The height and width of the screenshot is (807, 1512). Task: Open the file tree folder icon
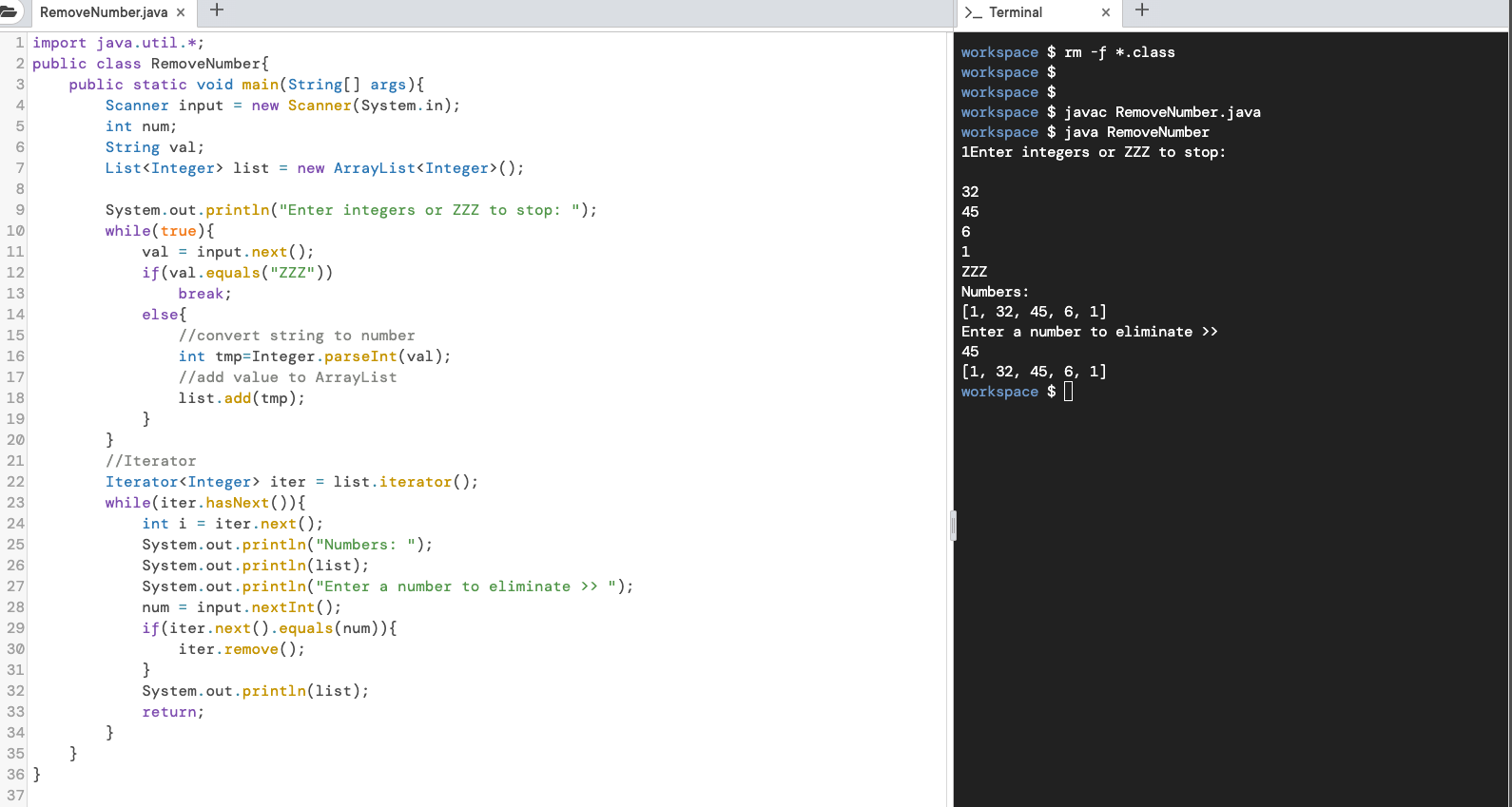[9, 11]
